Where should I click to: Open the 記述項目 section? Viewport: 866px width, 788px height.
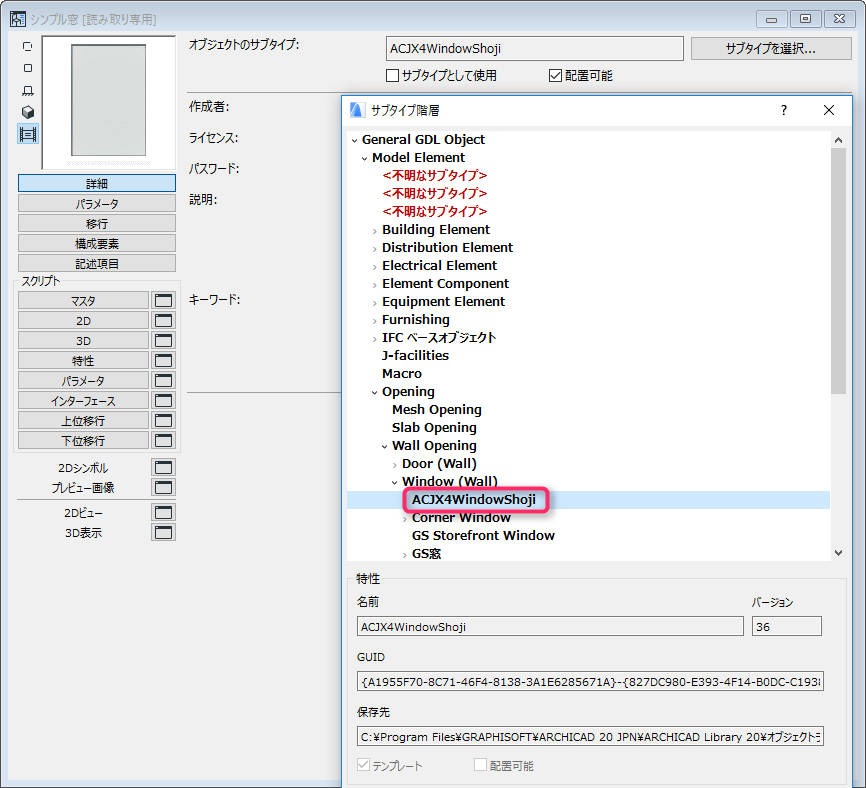tap(97, 263)
